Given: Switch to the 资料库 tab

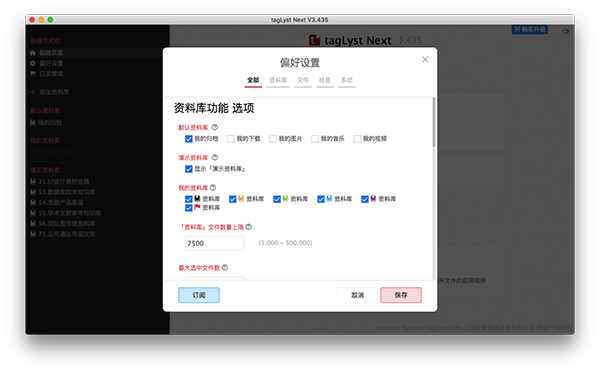Looking at the screenshot, I should click(x=278, y=80).
